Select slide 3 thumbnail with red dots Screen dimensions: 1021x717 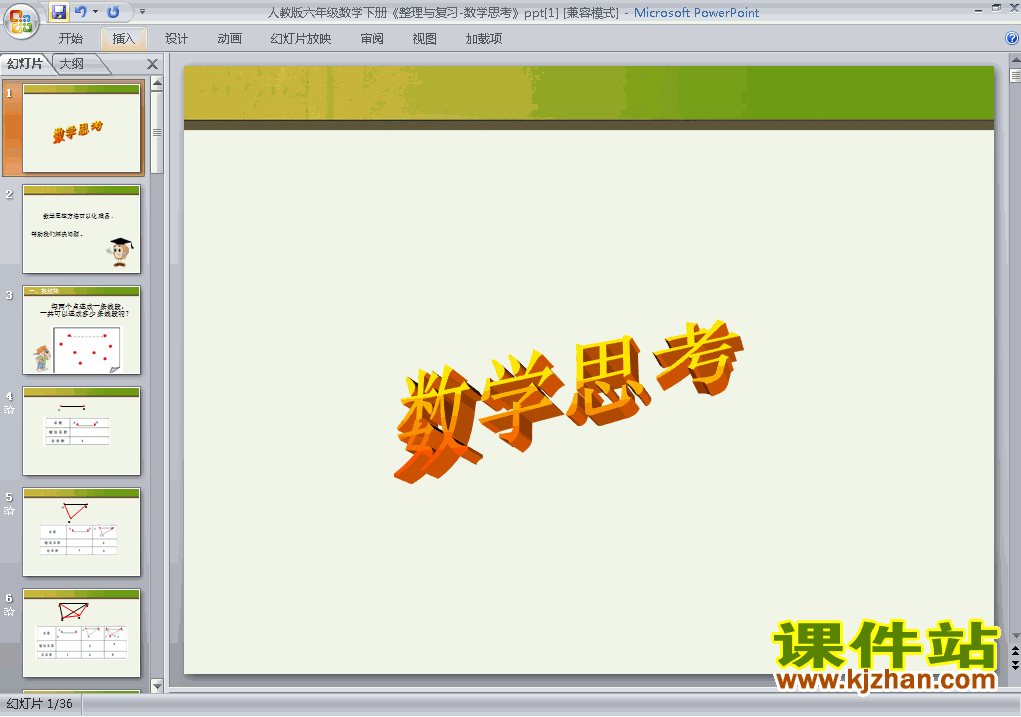click(81, 330)
